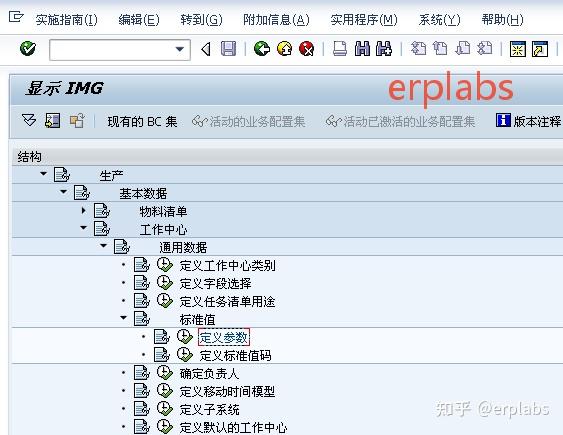Click the position/select node icon in IMG toolbar
Viewport: 563px width, 435px height.
[x=52, y=121]
